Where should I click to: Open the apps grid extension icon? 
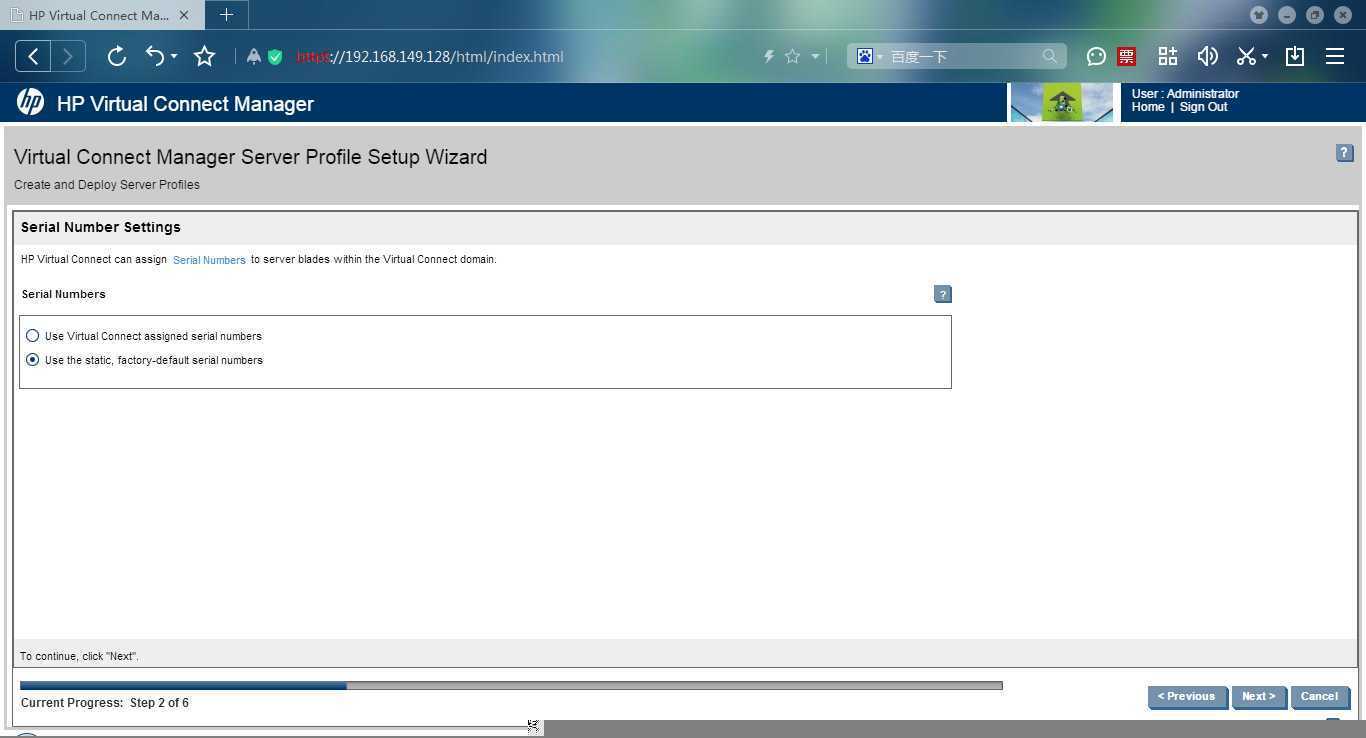[1168, 57]
